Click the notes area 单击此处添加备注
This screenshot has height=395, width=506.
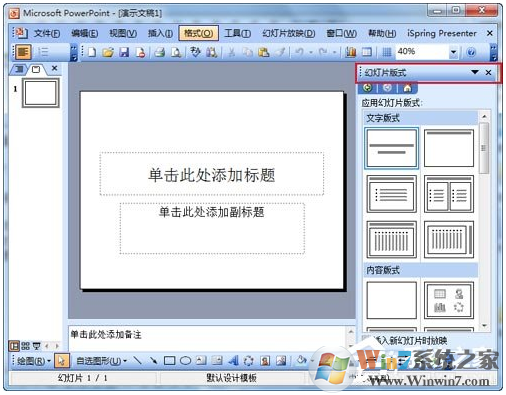pos(207,338)
